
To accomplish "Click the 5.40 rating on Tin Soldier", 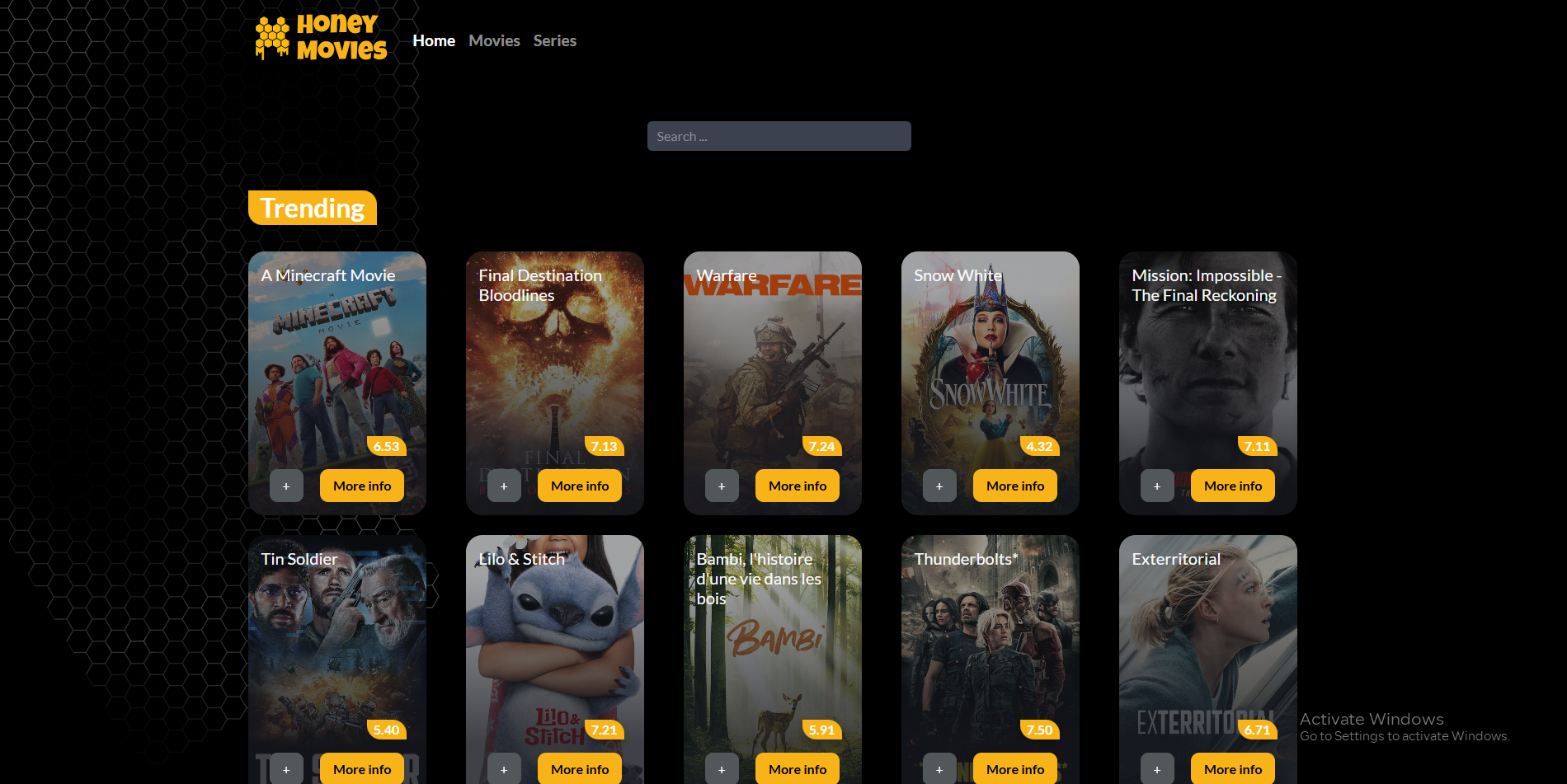I will click(386, 730).
